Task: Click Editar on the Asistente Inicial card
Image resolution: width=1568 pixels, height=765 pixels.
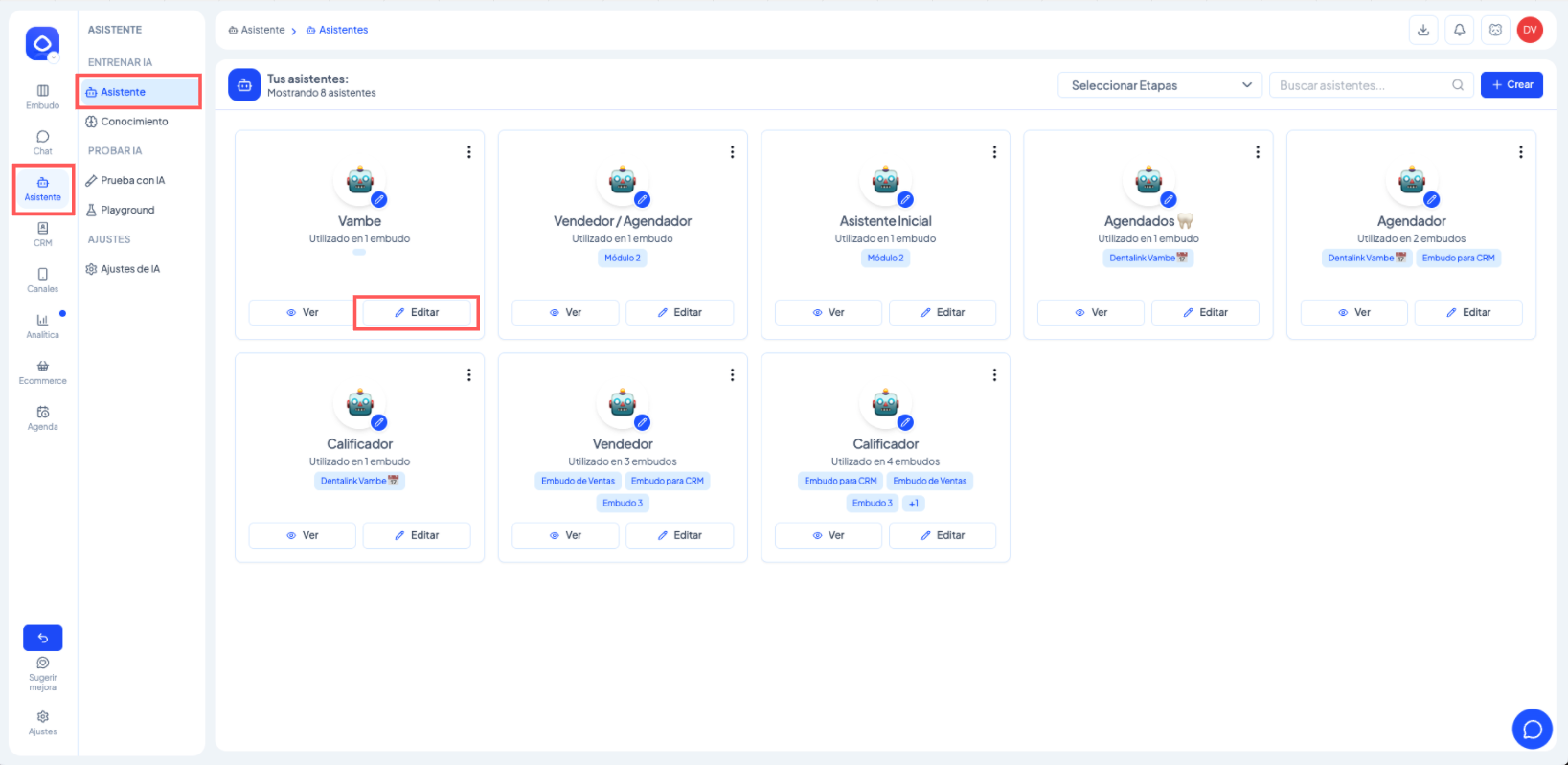Action: coord(943,313)
